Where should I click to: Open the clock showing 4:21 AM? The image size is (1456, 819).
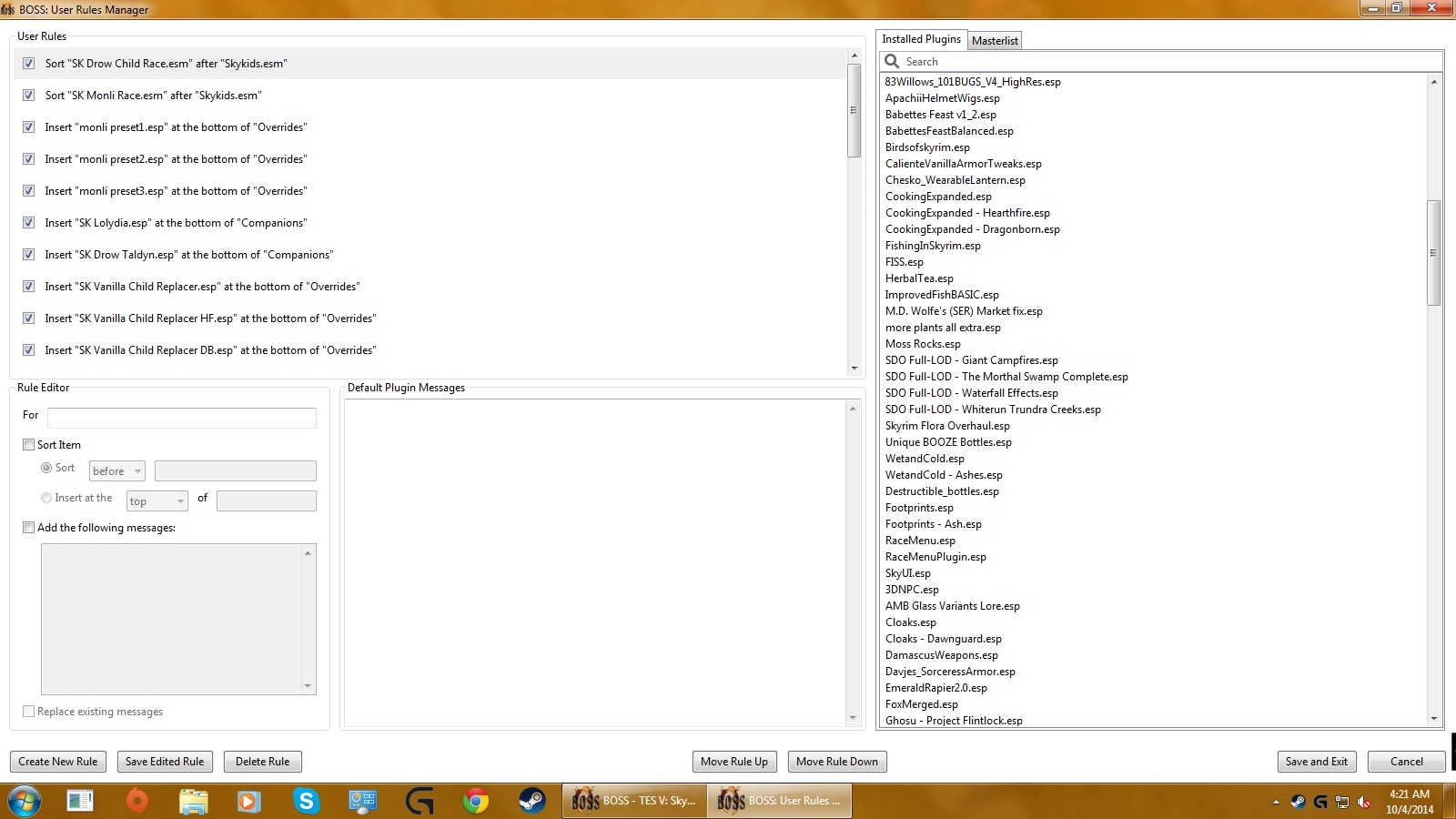pyautogui.click(x=1410, y=802)
